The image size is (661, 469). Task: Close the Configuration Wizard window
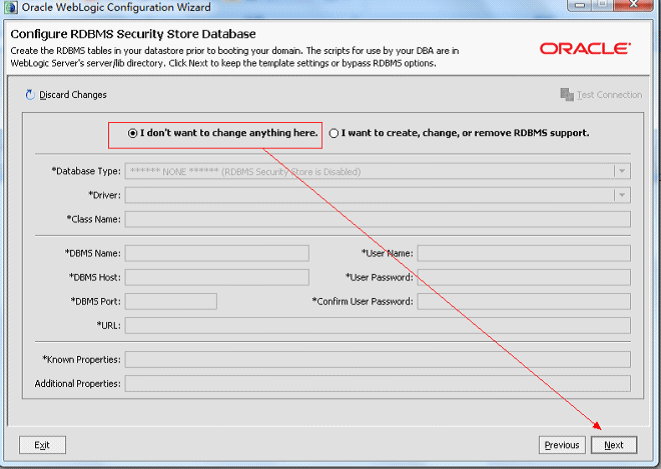point(634,5)
